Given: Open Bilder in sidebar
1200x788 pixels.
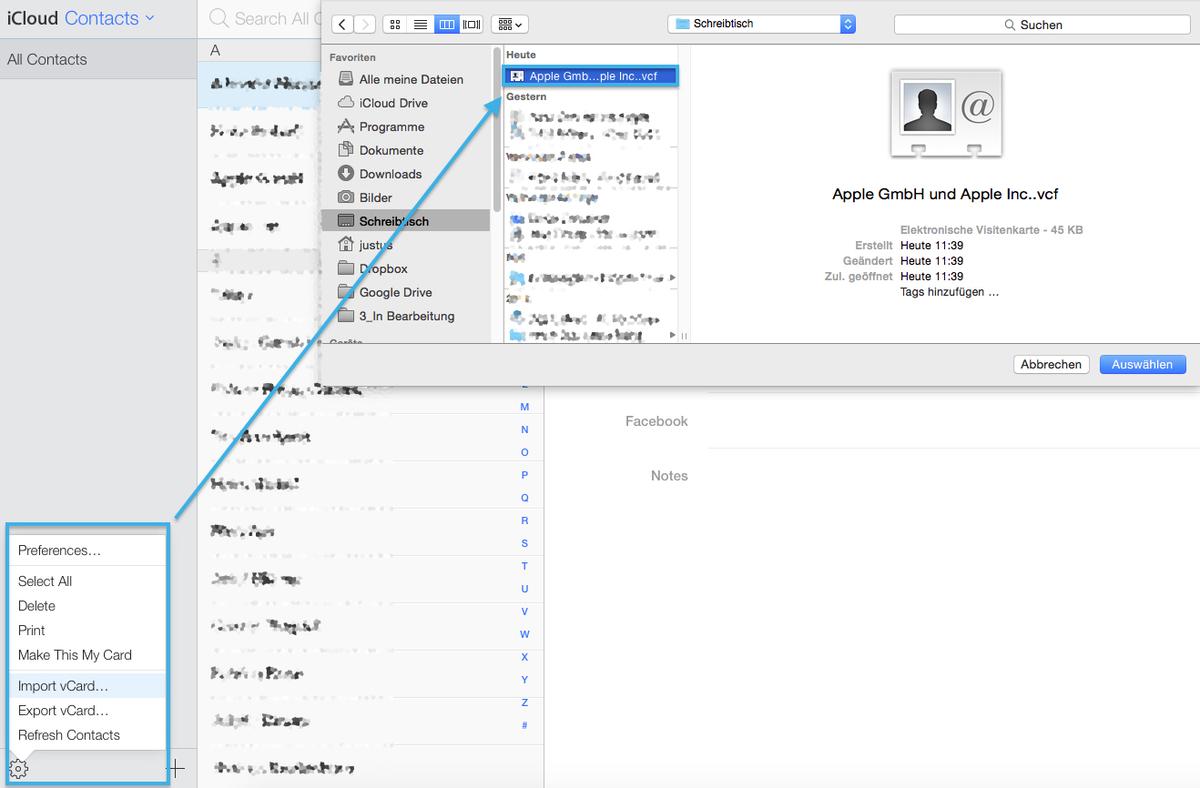Looking at the screenshot, I should click(376, 198).
